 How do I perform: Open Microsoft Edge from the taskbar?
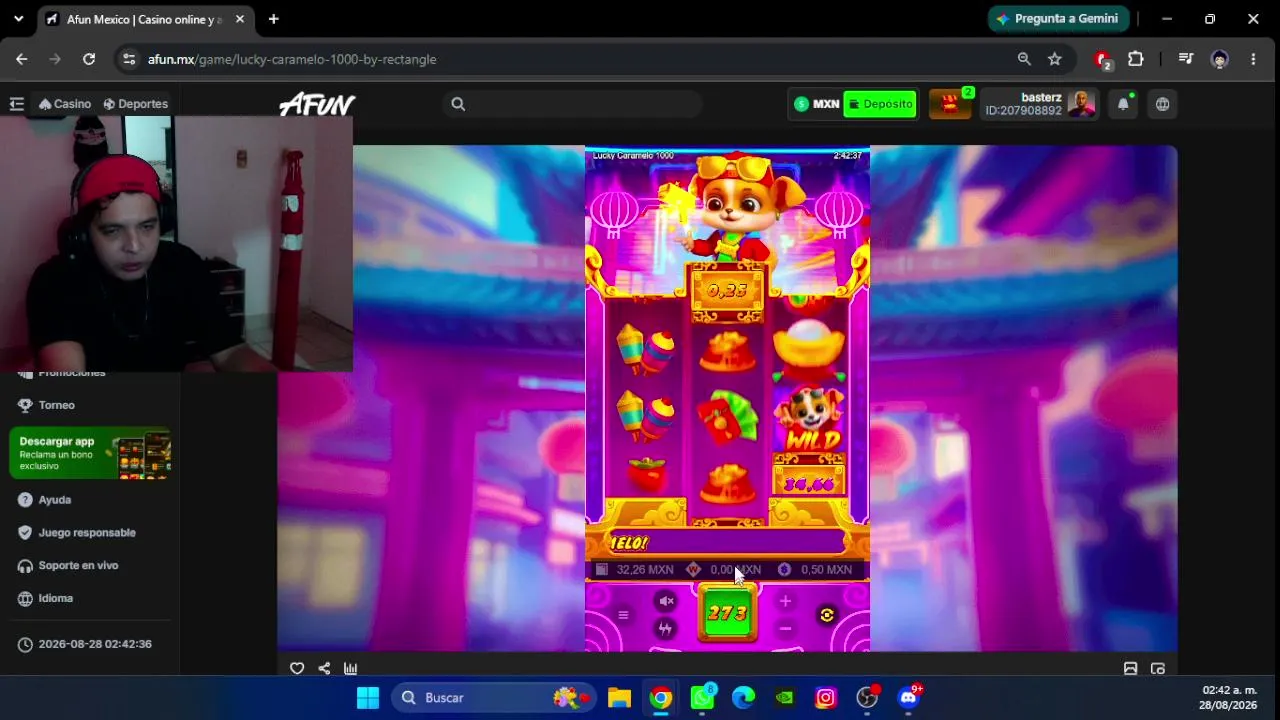(x=743, y=698)
